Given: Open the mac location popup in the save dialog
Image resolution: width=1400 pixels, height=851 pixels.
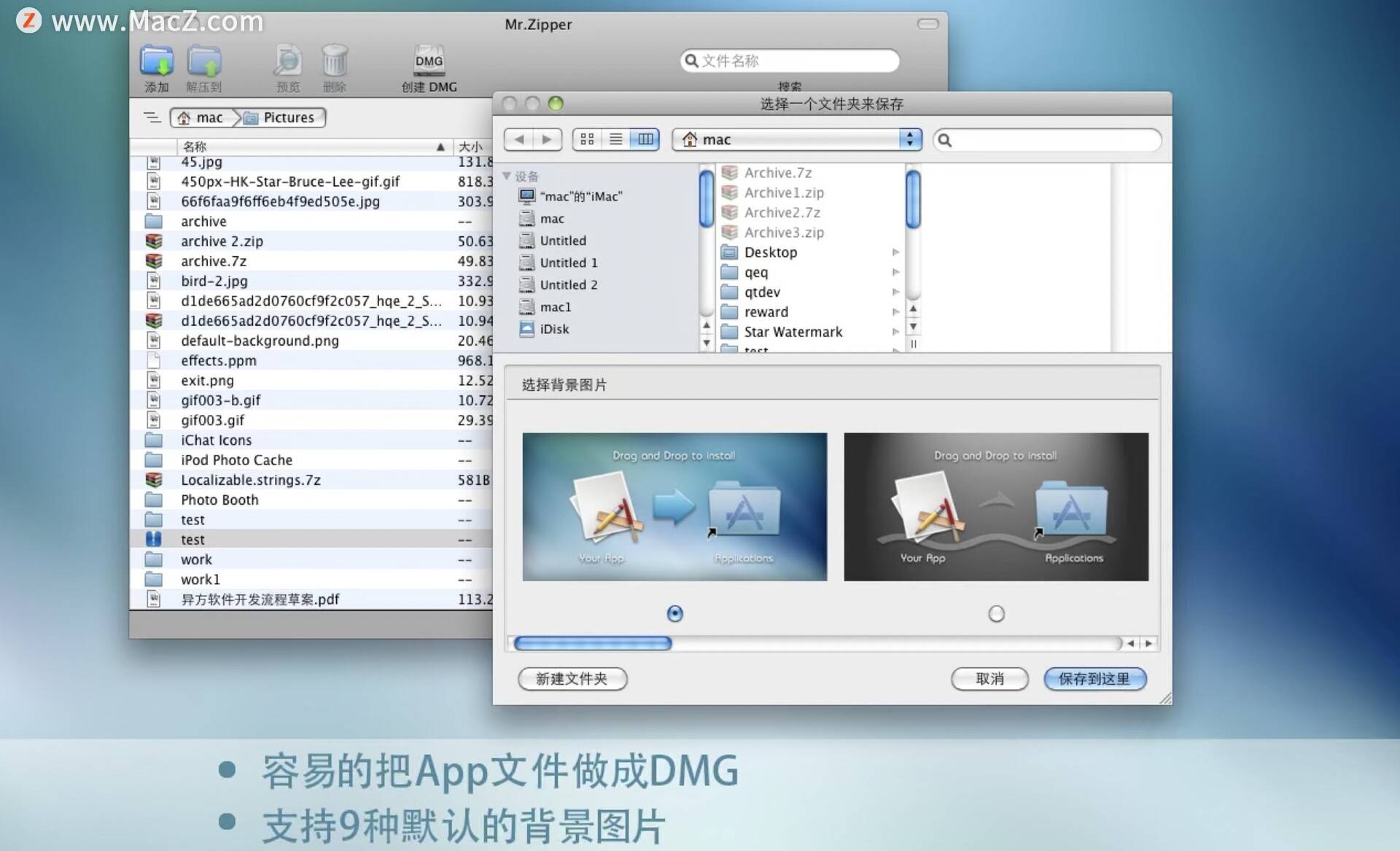Looking at the screenshot, I should point(797,139).
